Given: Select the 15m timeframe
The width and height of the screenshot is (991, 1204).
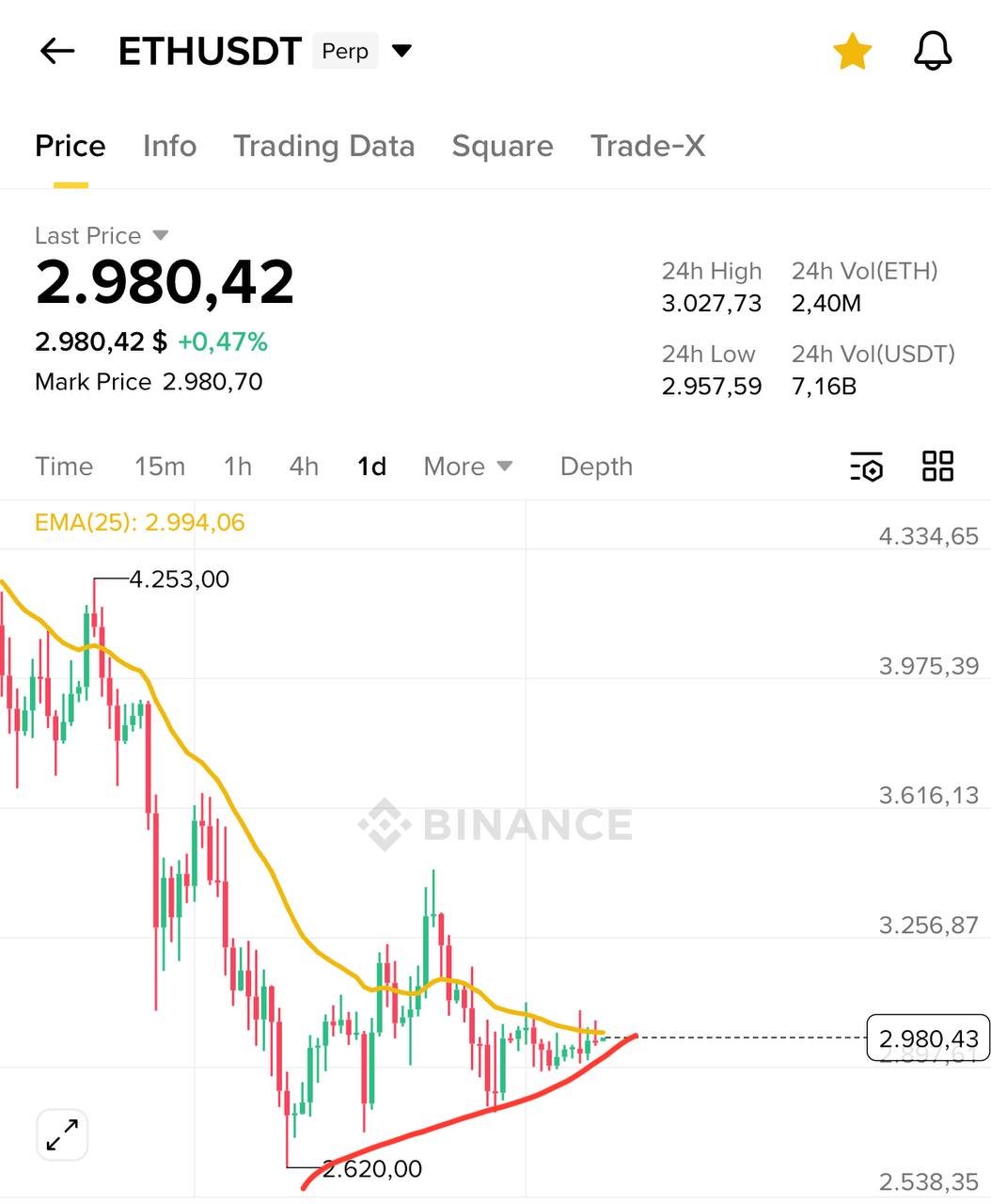Looking at the screenshot, I should point(160,467).
